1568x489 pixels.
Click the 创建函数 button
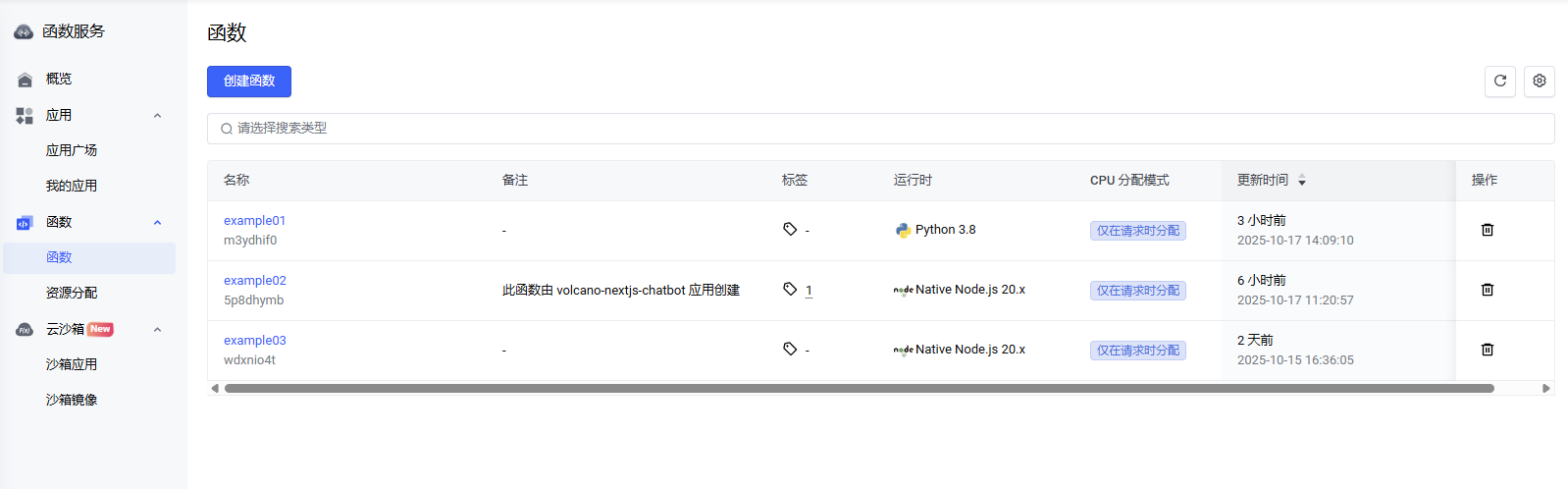click(x=248, y=81)
